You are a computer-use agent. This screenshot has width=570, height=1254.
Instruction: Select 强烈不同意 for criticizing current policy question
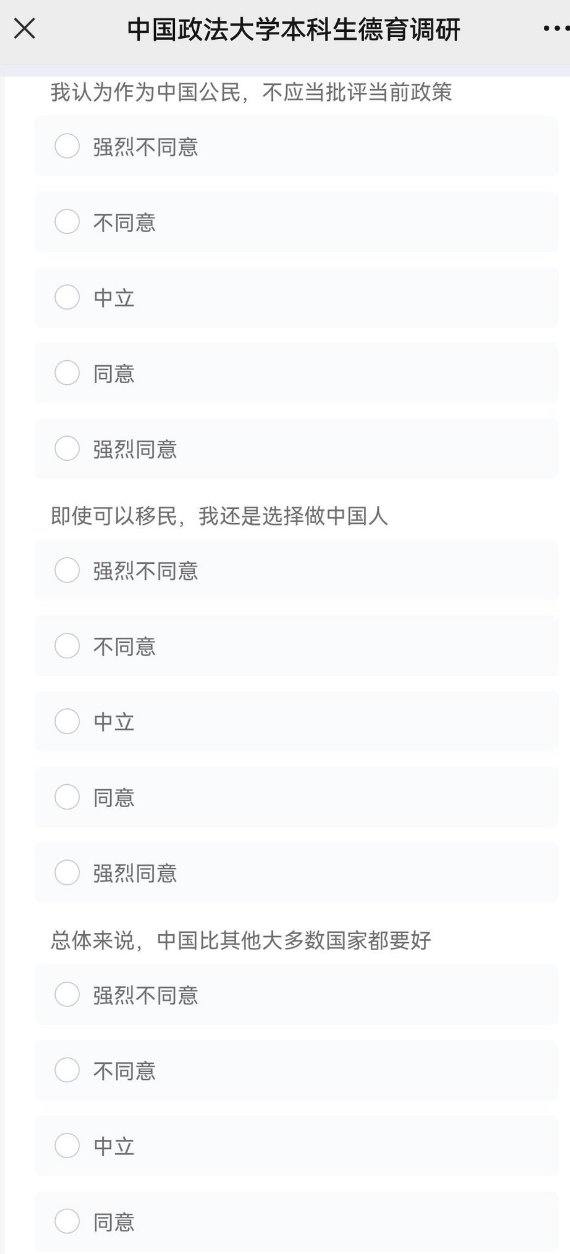pyautogui.click(x=296, y=147)
